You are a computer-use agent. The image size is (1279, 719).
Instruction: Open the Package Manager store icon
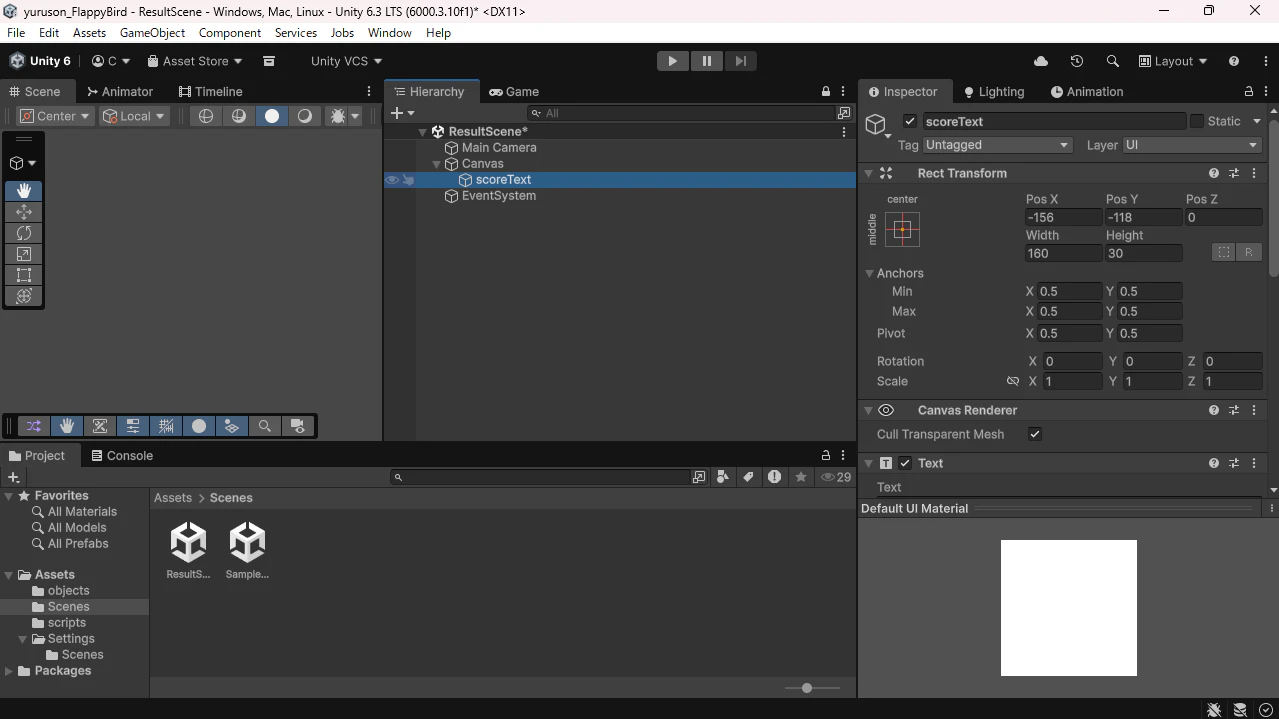[x=269, y=61]
